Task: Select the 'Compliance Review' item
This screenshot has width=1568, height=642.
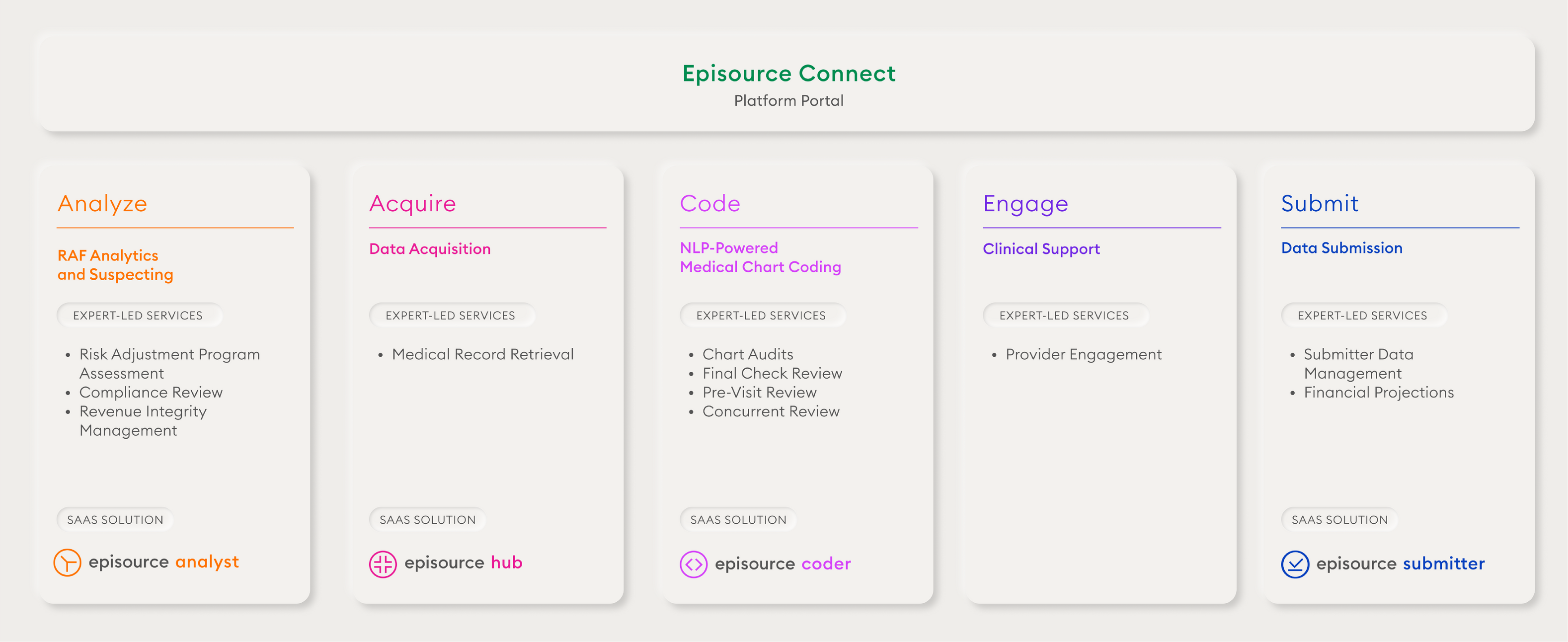Action: 151,393
